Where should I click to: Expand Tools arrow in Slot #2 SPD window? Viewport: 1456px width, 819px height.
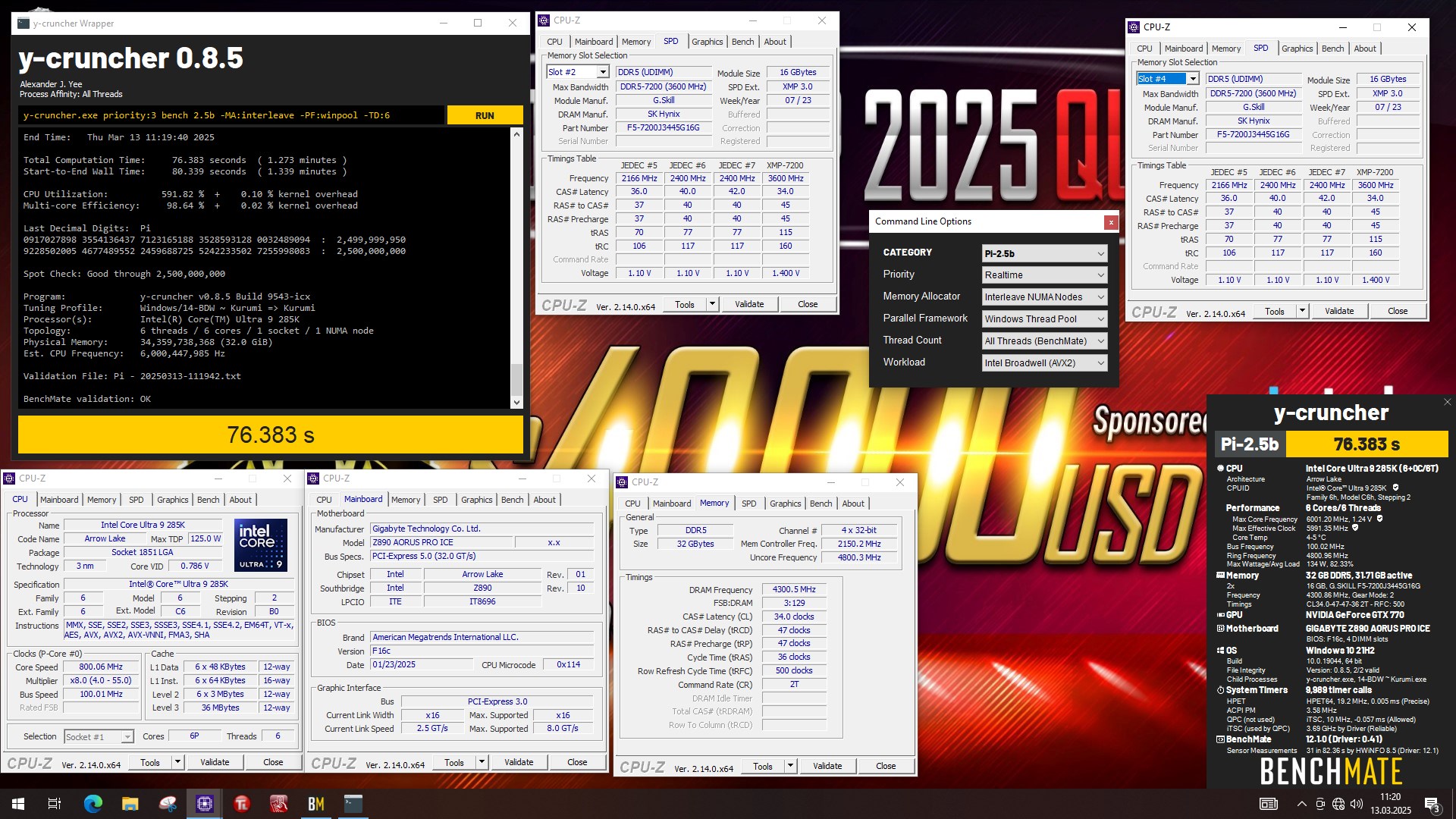712,305
